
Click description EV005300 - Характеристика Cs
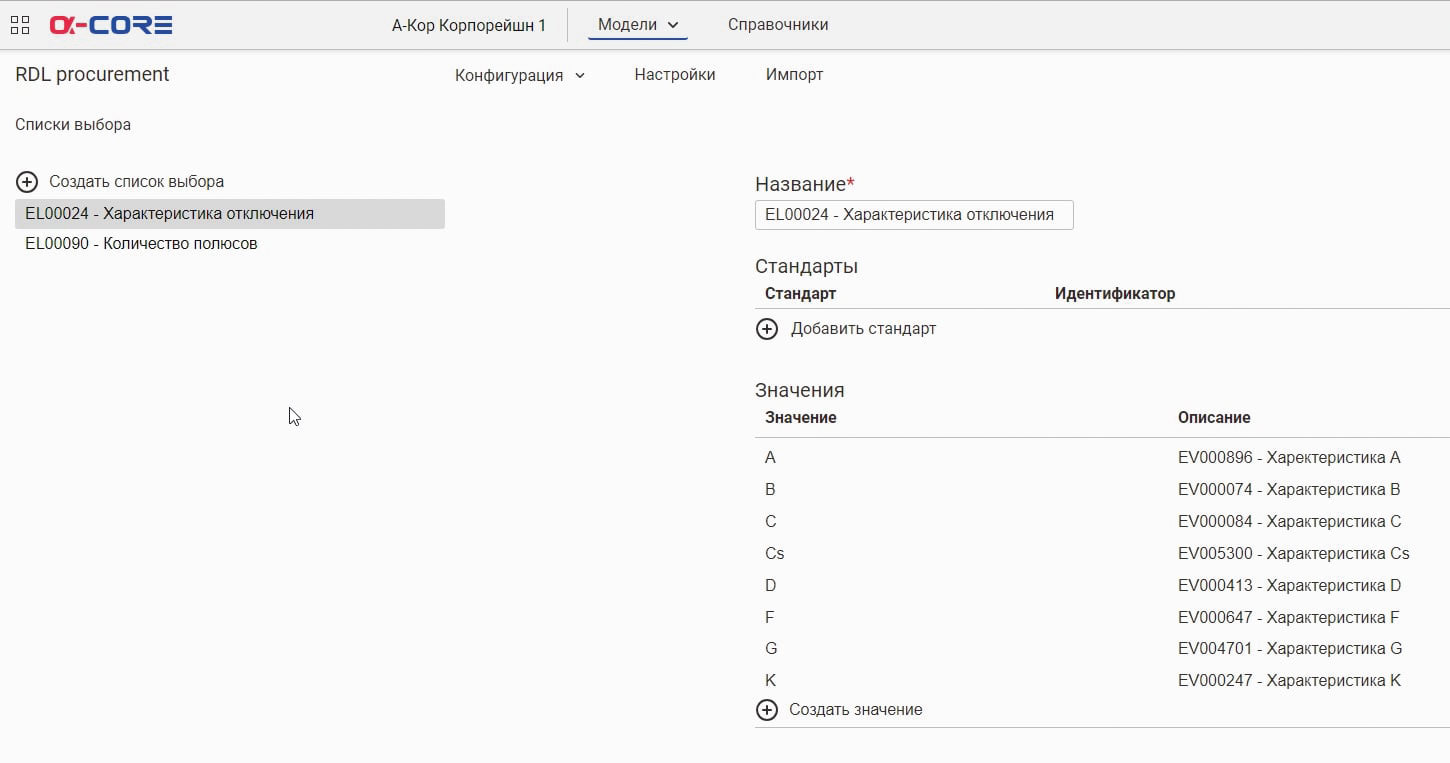tap(1294, 554)
